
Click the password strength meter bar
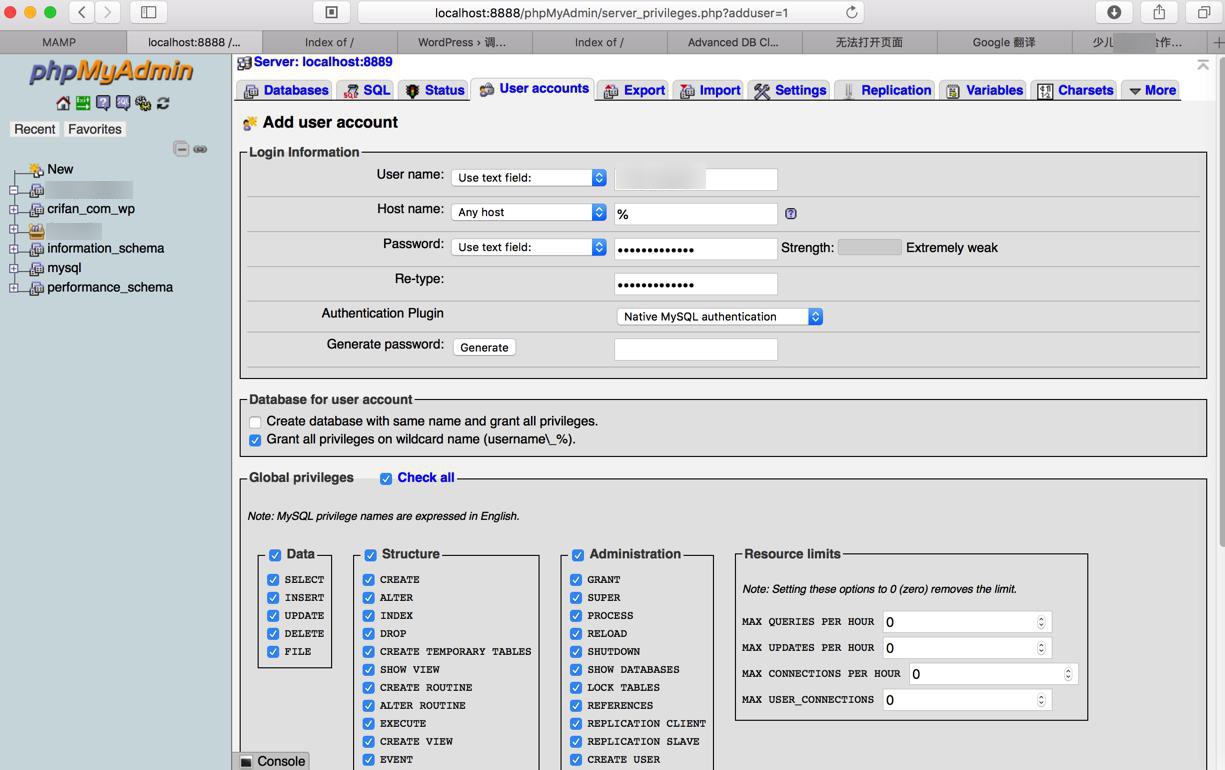[x=869, y=247]
